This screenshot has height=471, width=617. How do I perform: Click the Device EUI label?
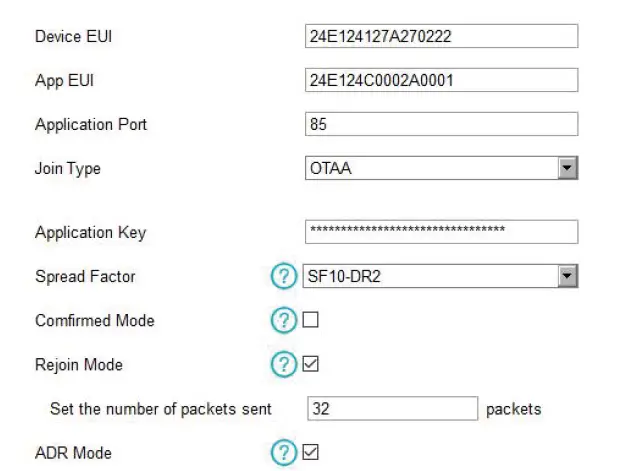[74, 36]
